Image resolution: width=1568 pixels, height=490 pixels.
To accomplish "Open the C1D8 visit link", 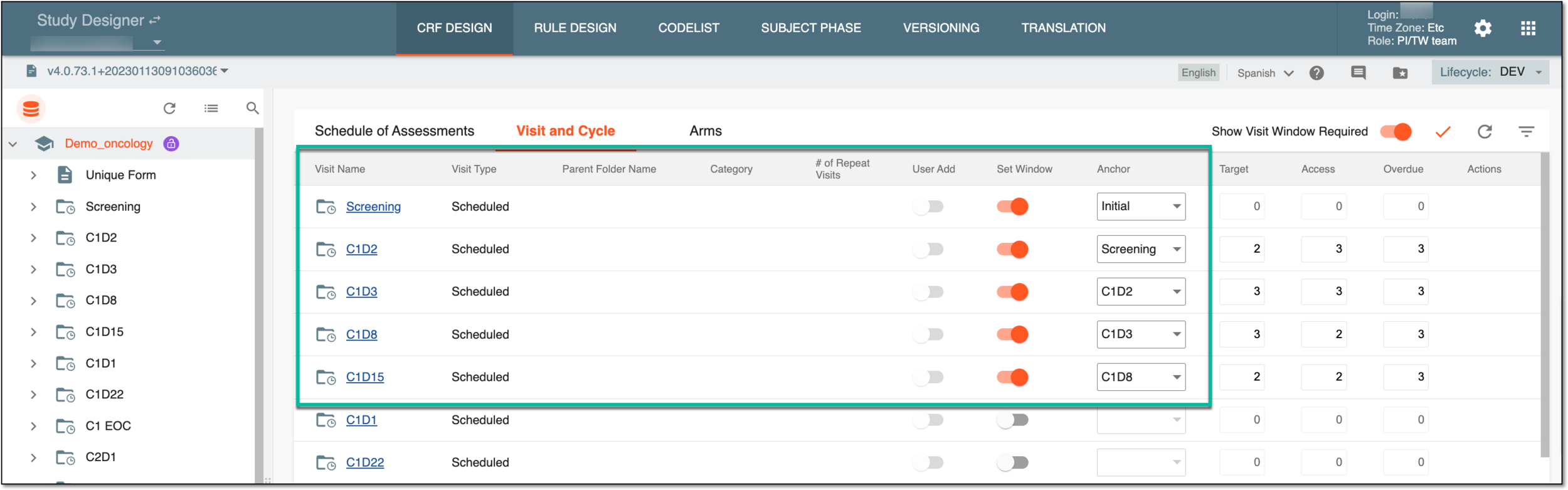I will pyautogui.click(x=362, y=334).
